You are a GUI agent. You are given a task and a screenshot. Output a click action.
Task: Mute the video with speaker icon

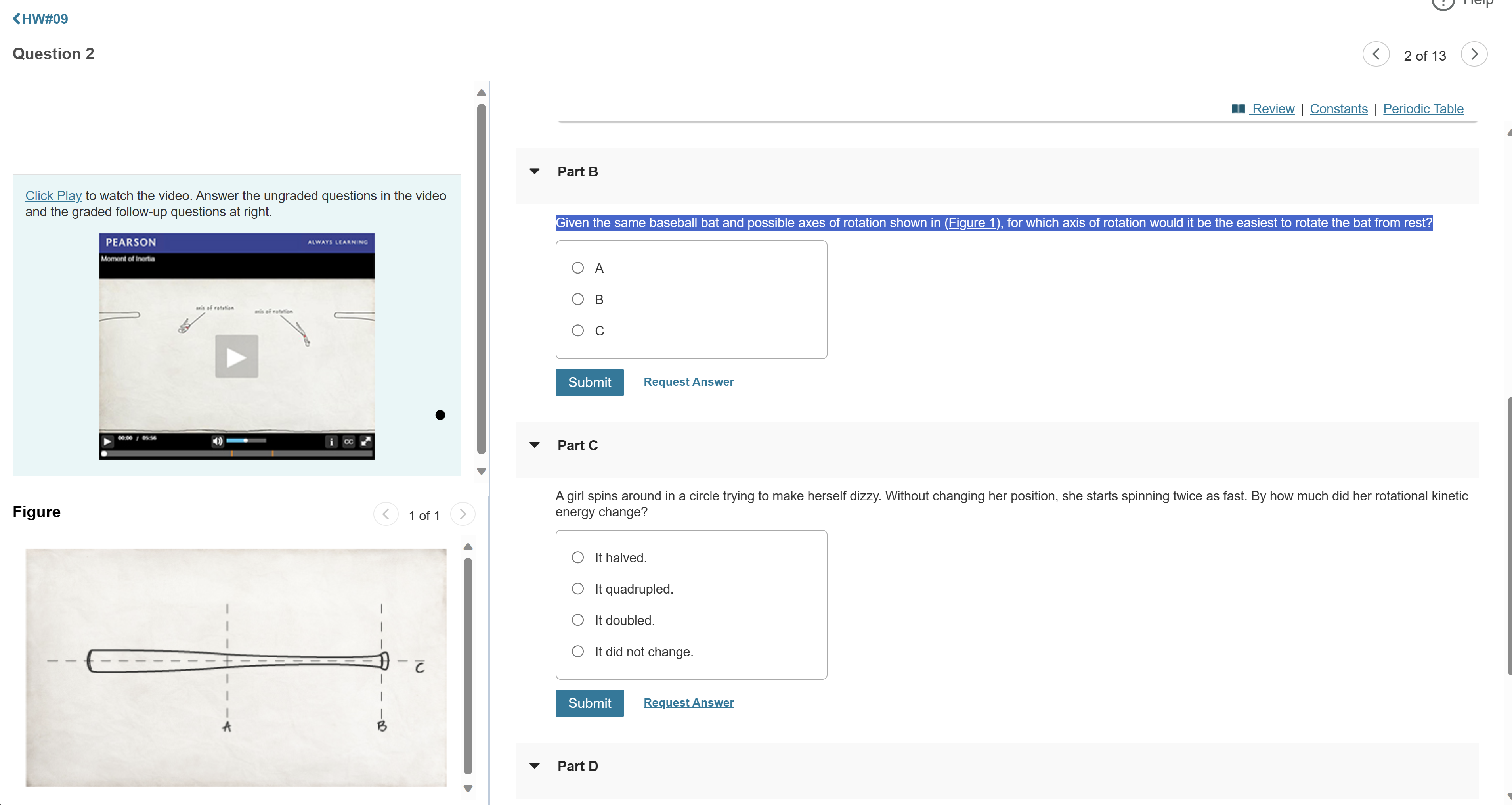(217, 441)
